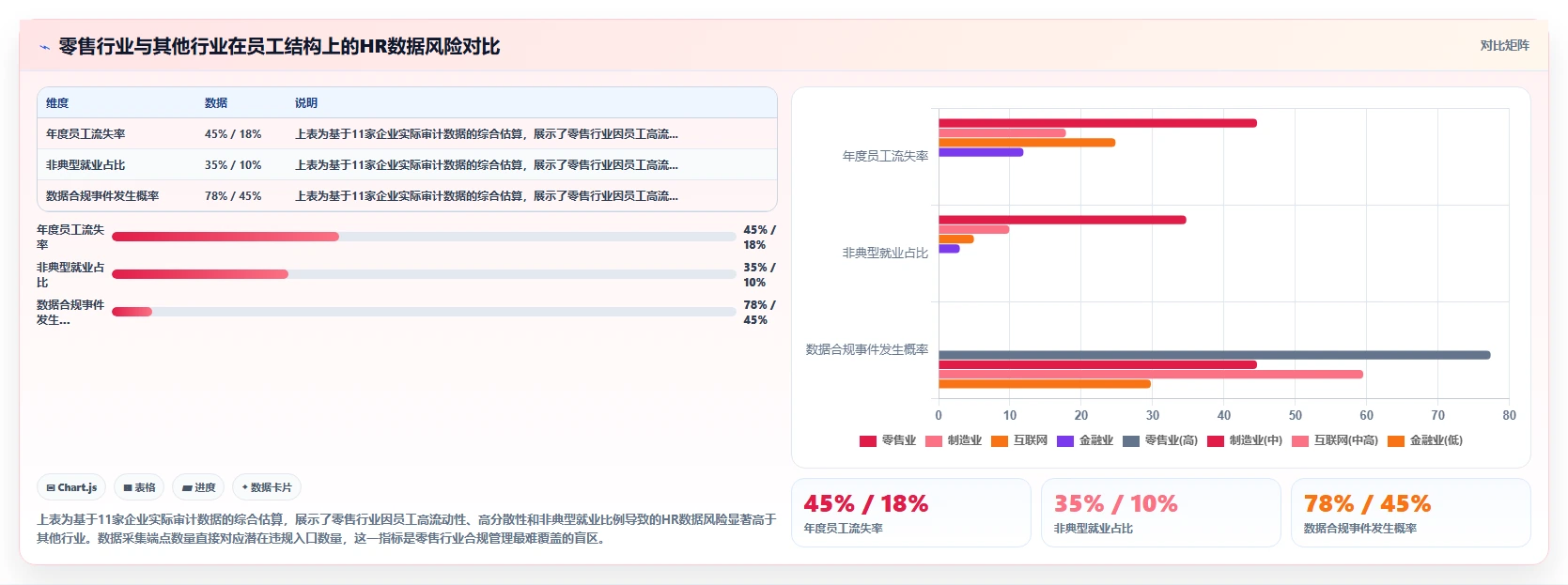Select the 表格 tag chip

tap(139, 487)
